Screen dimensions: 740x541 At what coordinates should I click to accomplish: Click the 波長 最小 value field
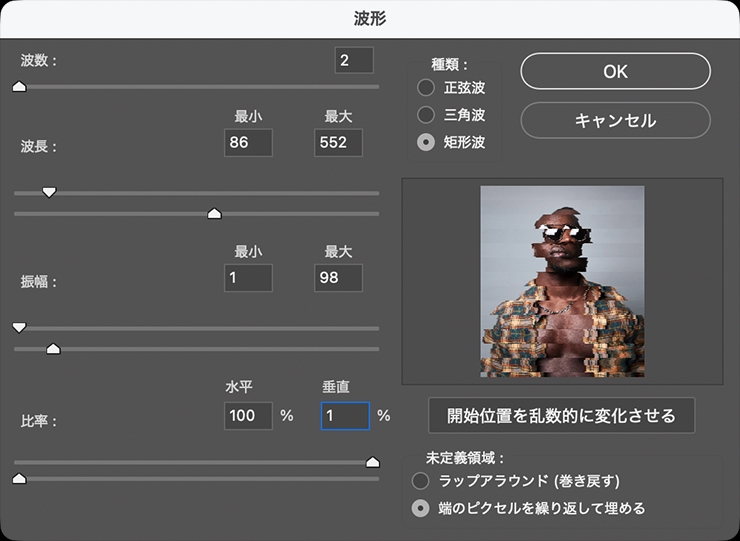[249, 143]
